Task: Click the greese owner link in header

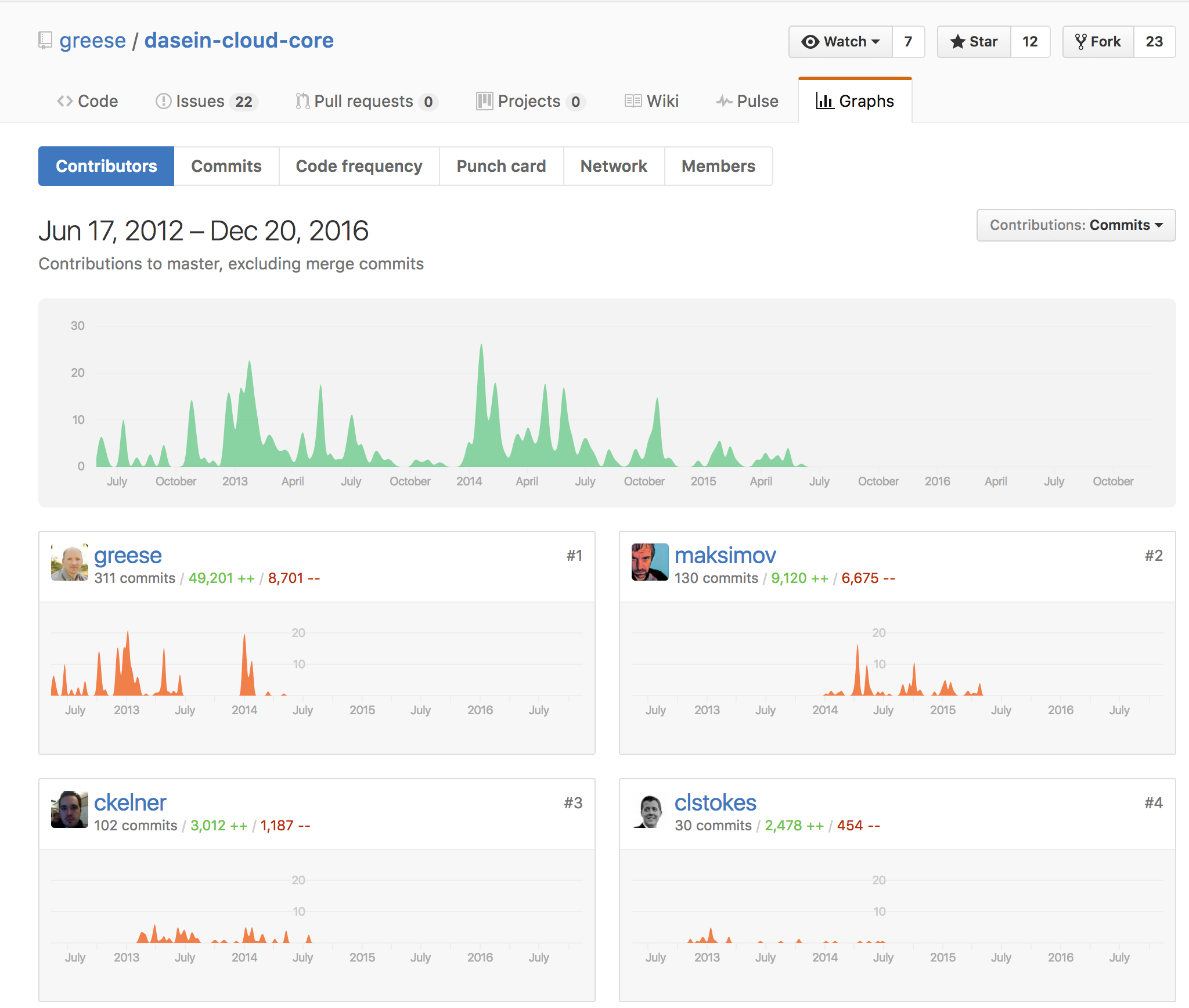Action: pyautogui.click(x=93, y=41)
